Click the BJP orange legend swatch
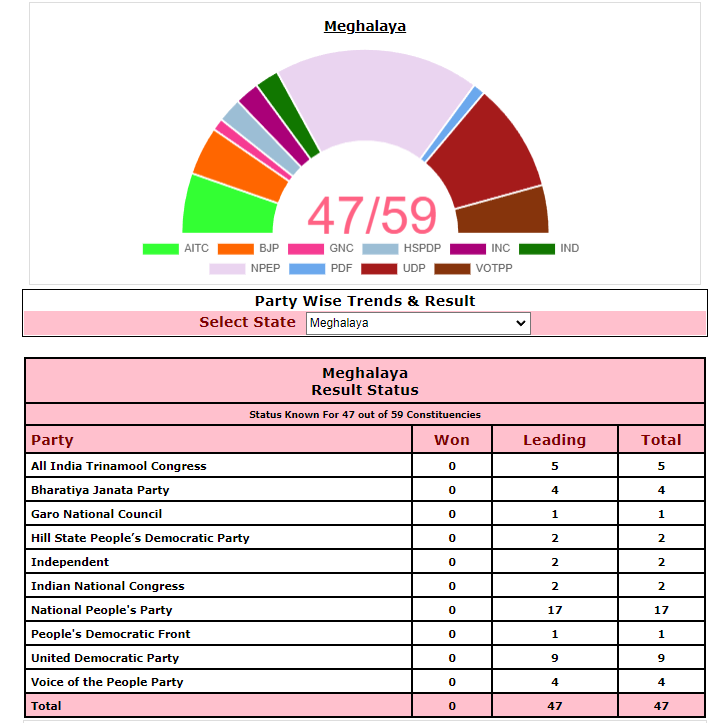 (x=235, y=249)
